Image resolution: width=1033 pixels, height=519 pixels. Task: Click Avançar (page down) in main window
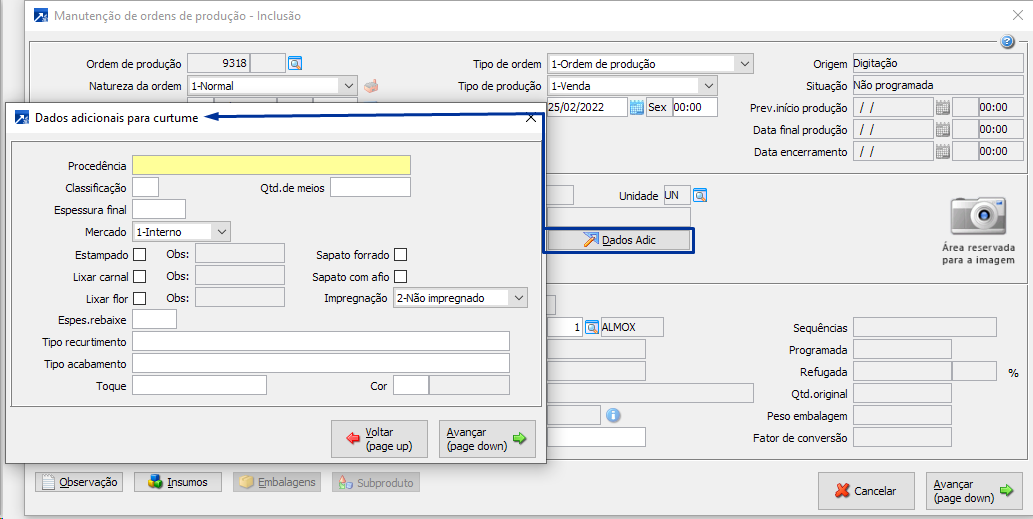click(974, 491)
